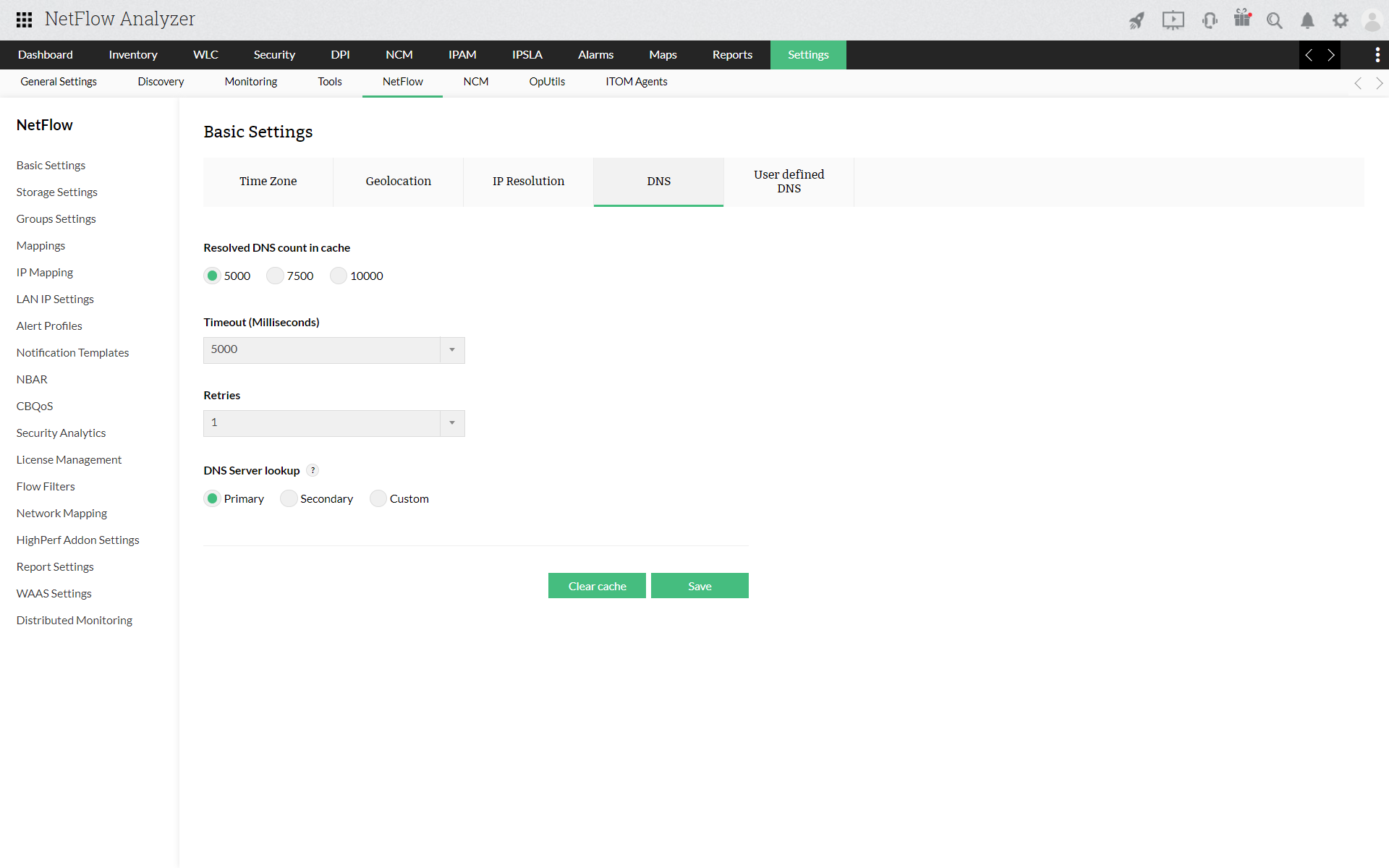Image resolution: width=1389 pixels, height=868 pixels.
Task: Open the apps grid next to NetFlow Analyzer
Action: tap(23, 20)
